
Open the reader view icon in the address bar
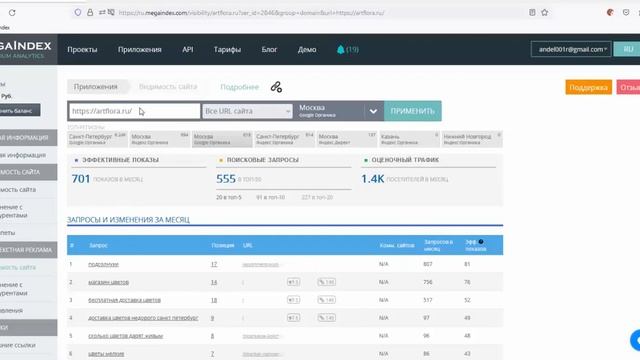click(x=532, y=13)
